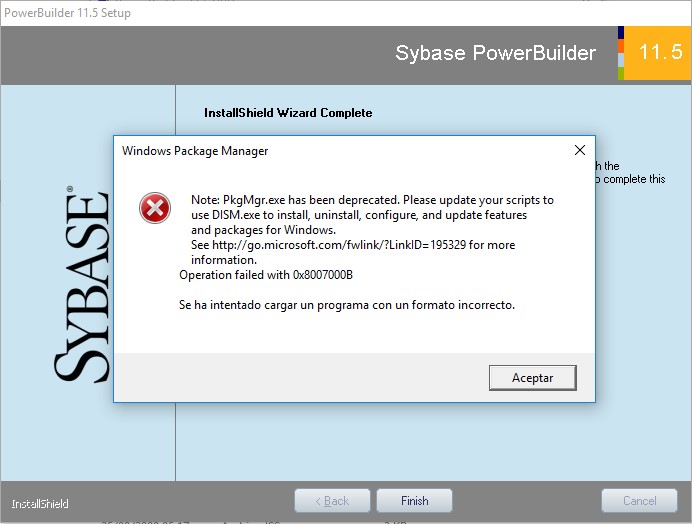The image size is (692, 524).
Task: Click the orange 11.5 version badge
Action: point(658,53)
